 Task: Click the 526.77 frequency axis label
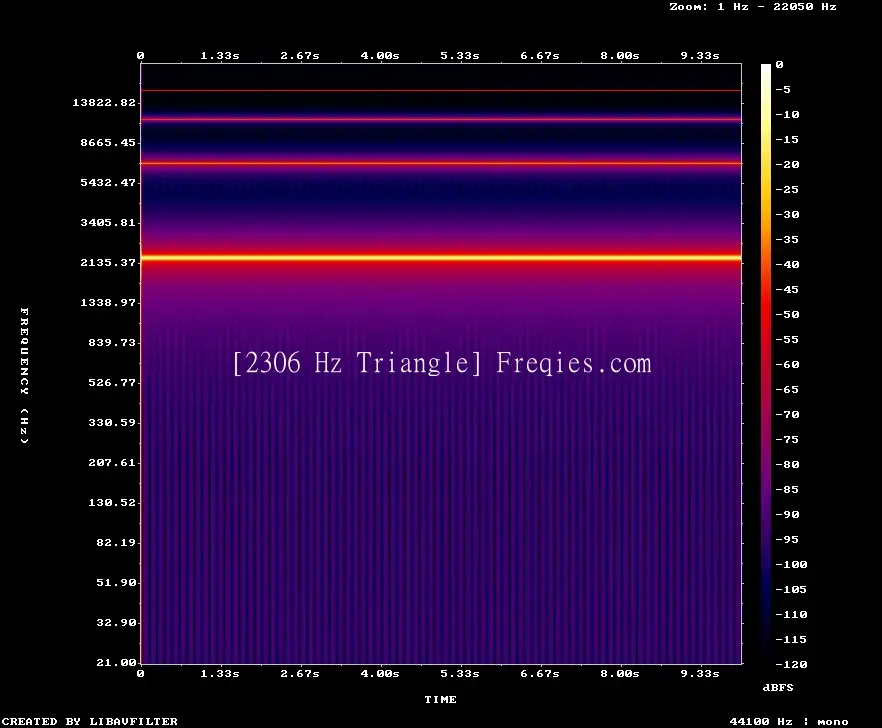click(112, 383)
